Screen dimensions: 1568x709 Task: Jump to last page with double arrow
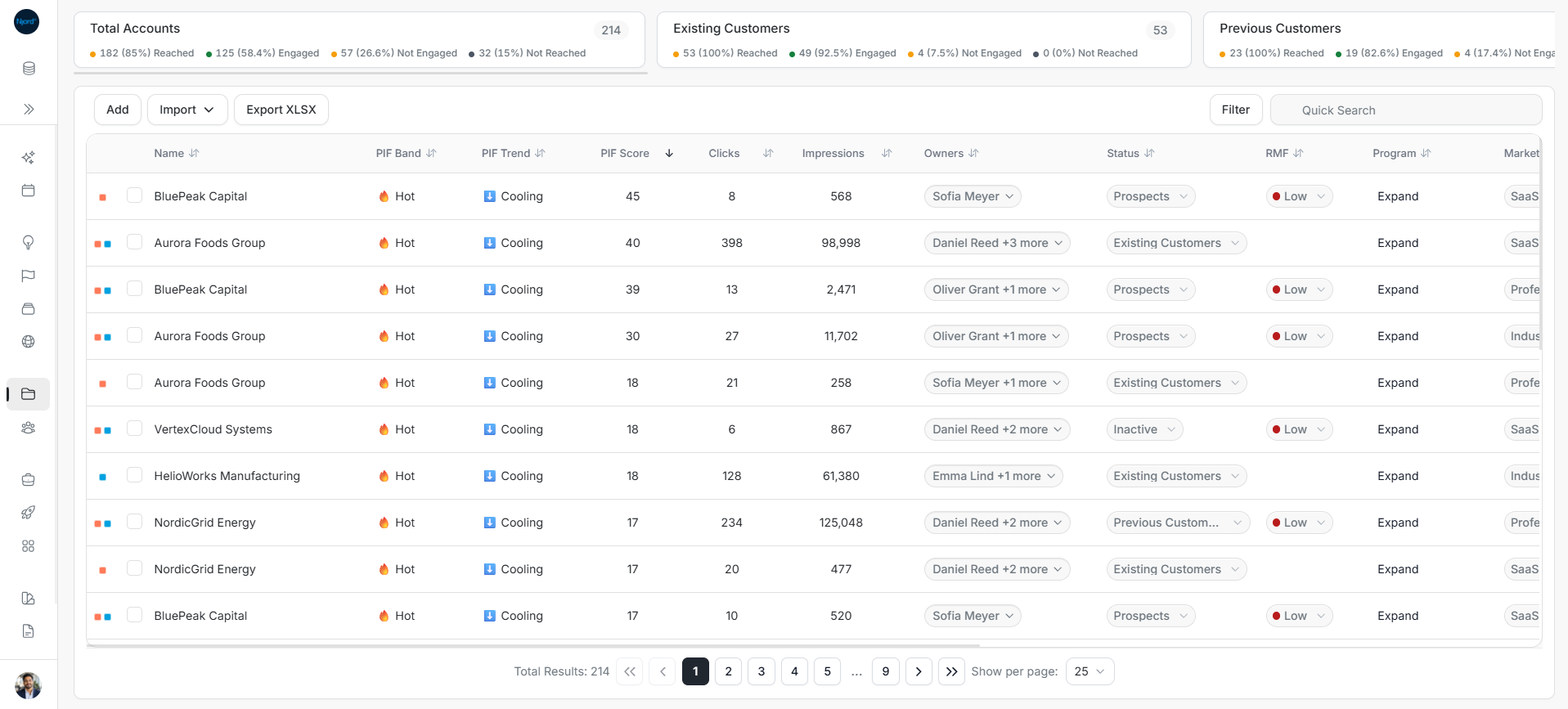(952, 671)
